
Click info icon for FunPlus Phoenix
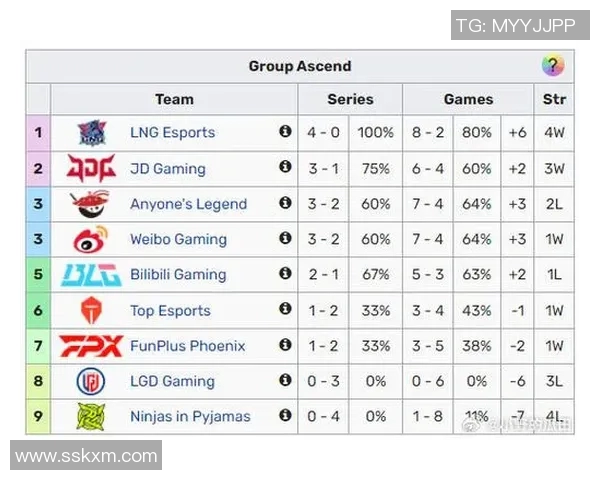[285, 345]
